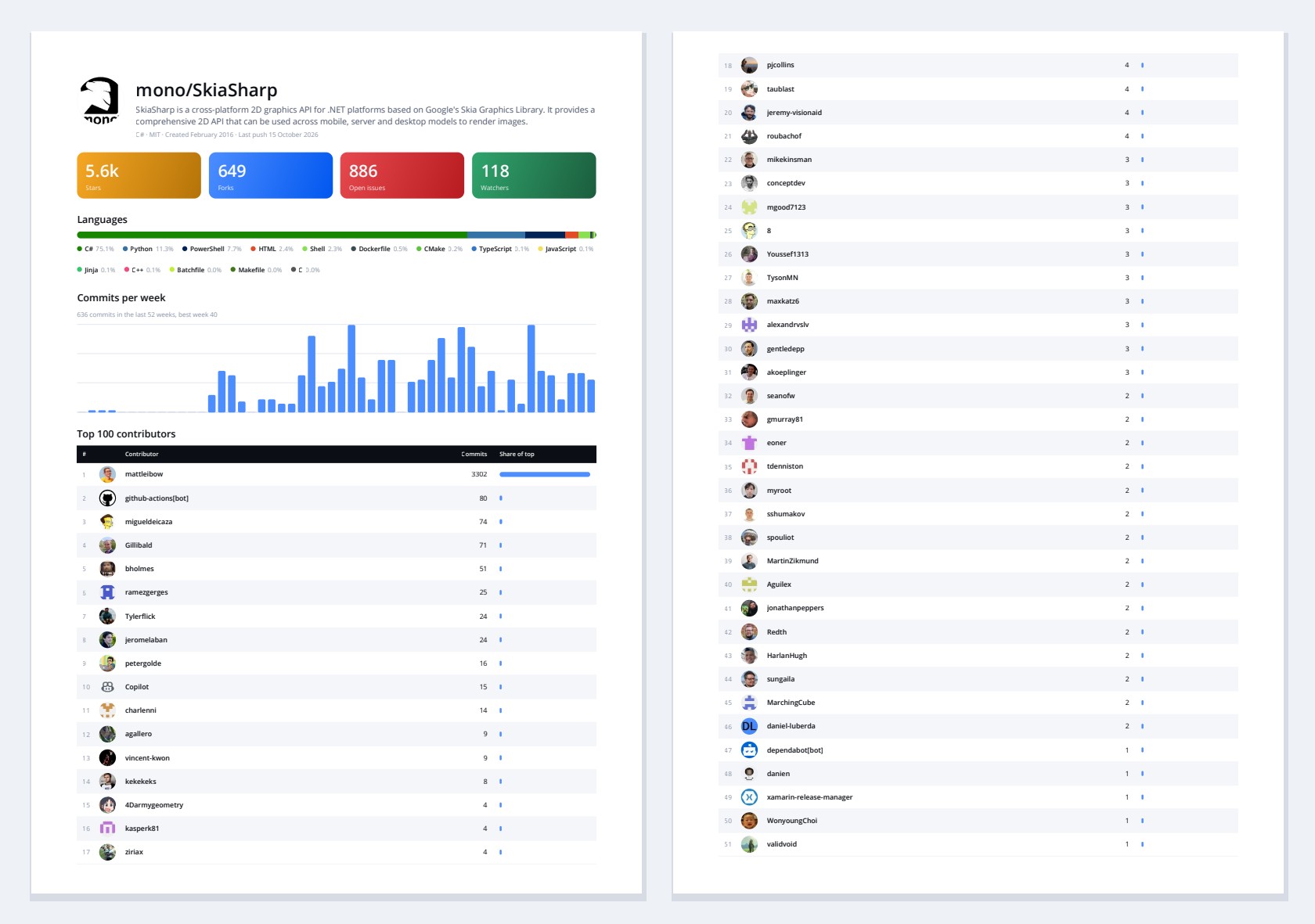This screenshot has width=1315, height=924.
Task: Click the TypeScript language legend entry
Action: pyautogui.click(x=500, y=249)
